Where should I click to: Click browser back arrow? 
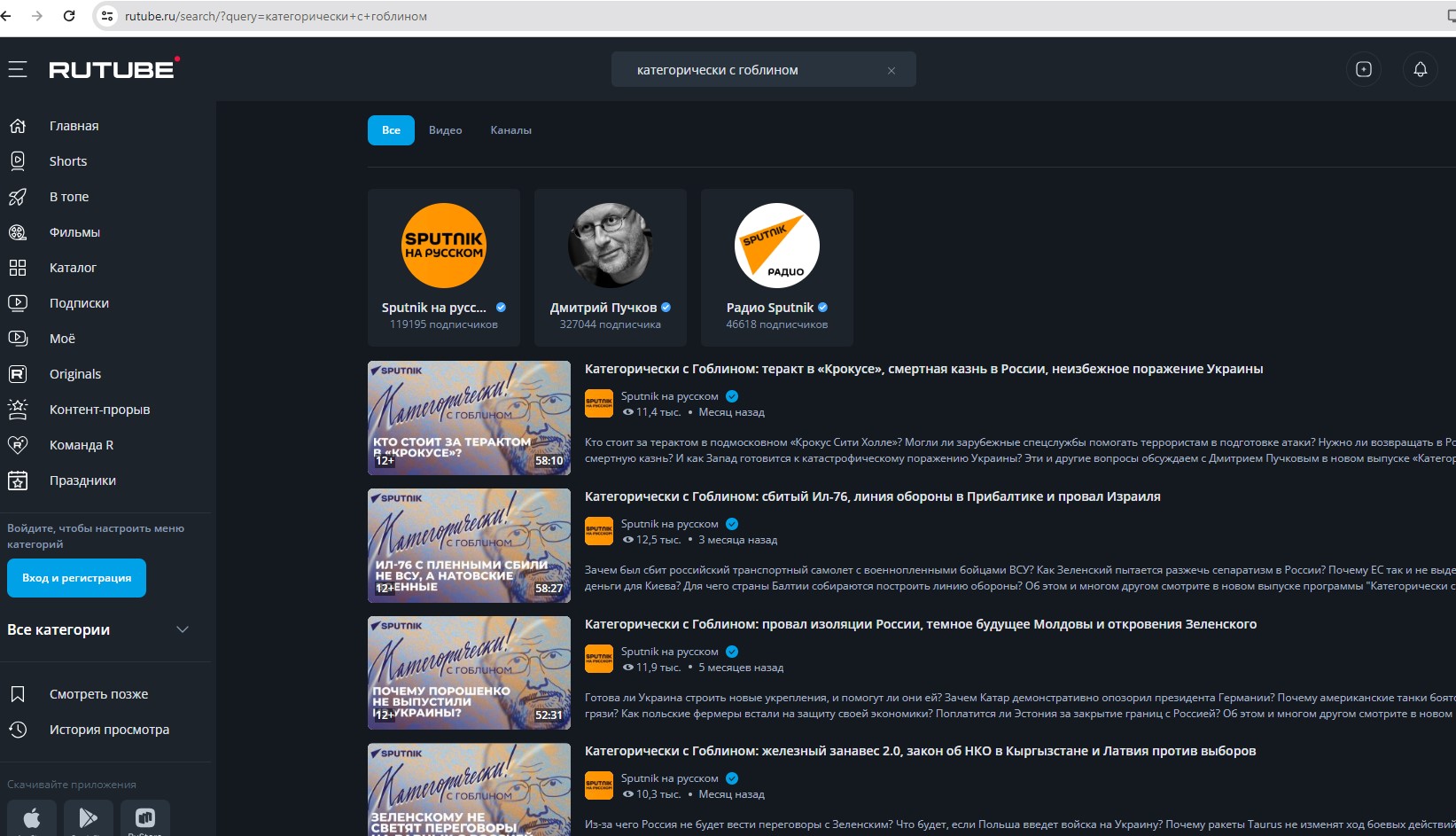7,16
